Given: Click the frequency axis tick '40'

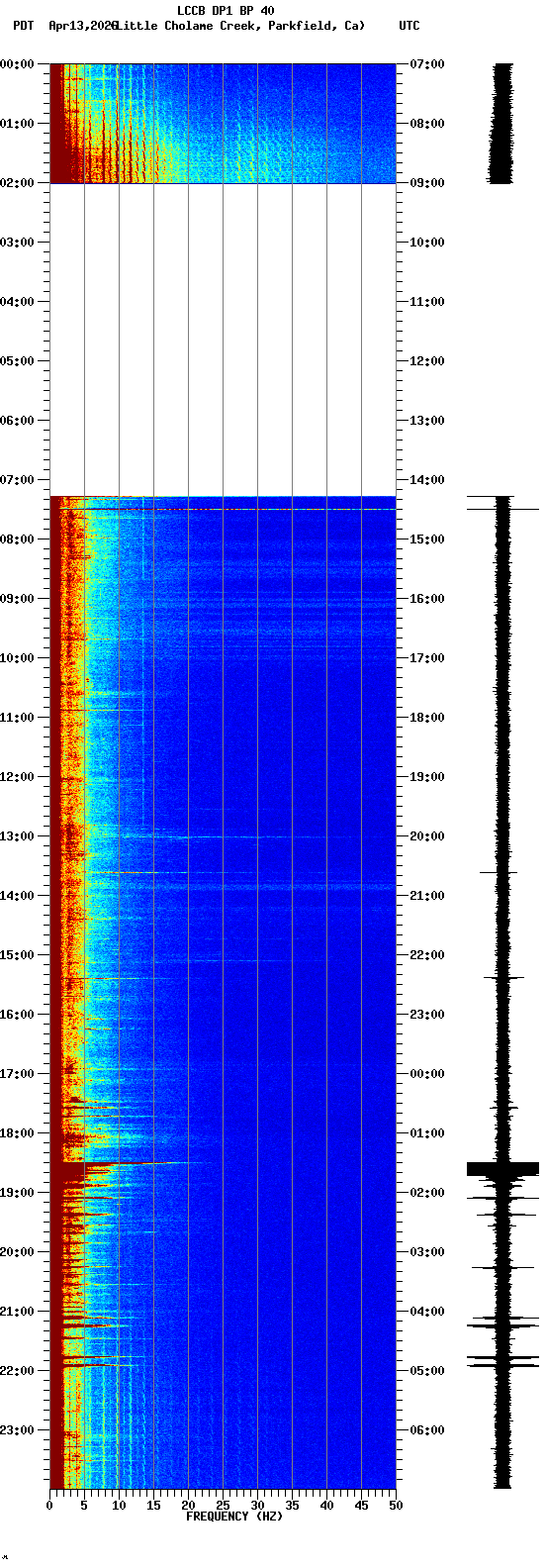Looking at the screenshot, I should pyautogui.click(x=326, y=1506).
